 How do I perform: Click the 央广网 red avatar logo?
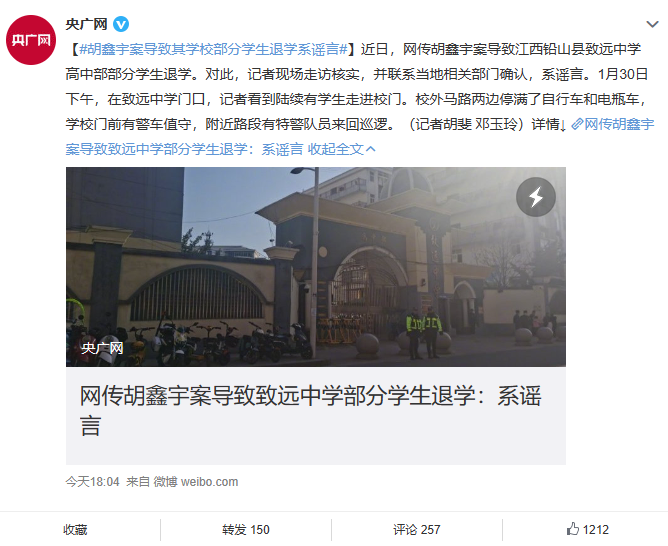[x=31, y=40]
